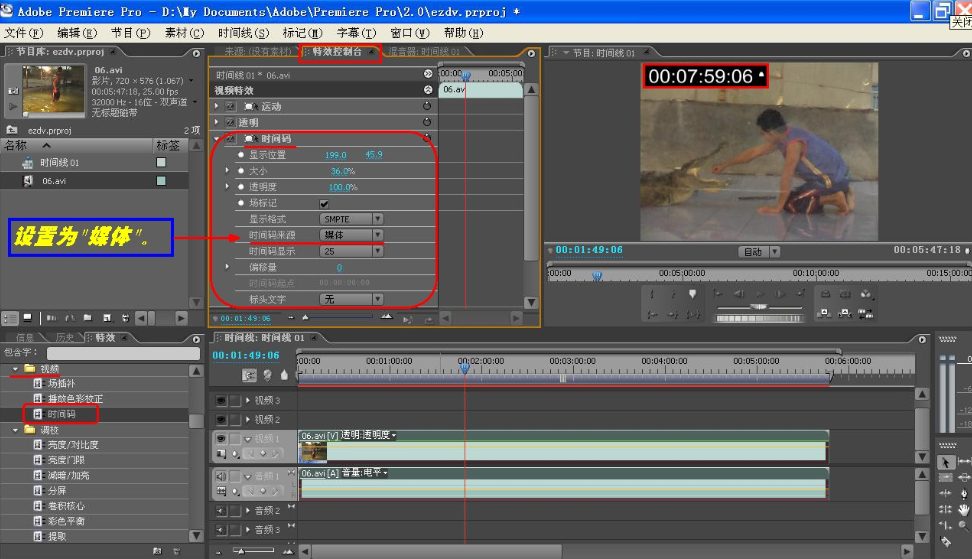972x559 pixels.
Task: Set unnumbered marker in timeline panel
Action: point(284,375)
